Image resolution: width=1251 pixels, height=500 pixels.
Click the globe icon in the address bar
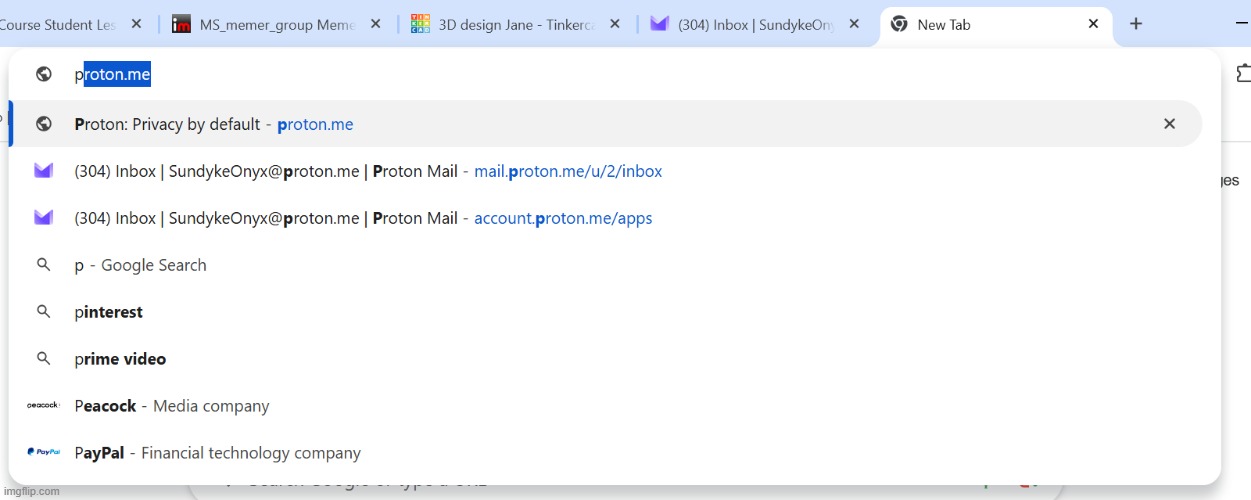[43, 74]
